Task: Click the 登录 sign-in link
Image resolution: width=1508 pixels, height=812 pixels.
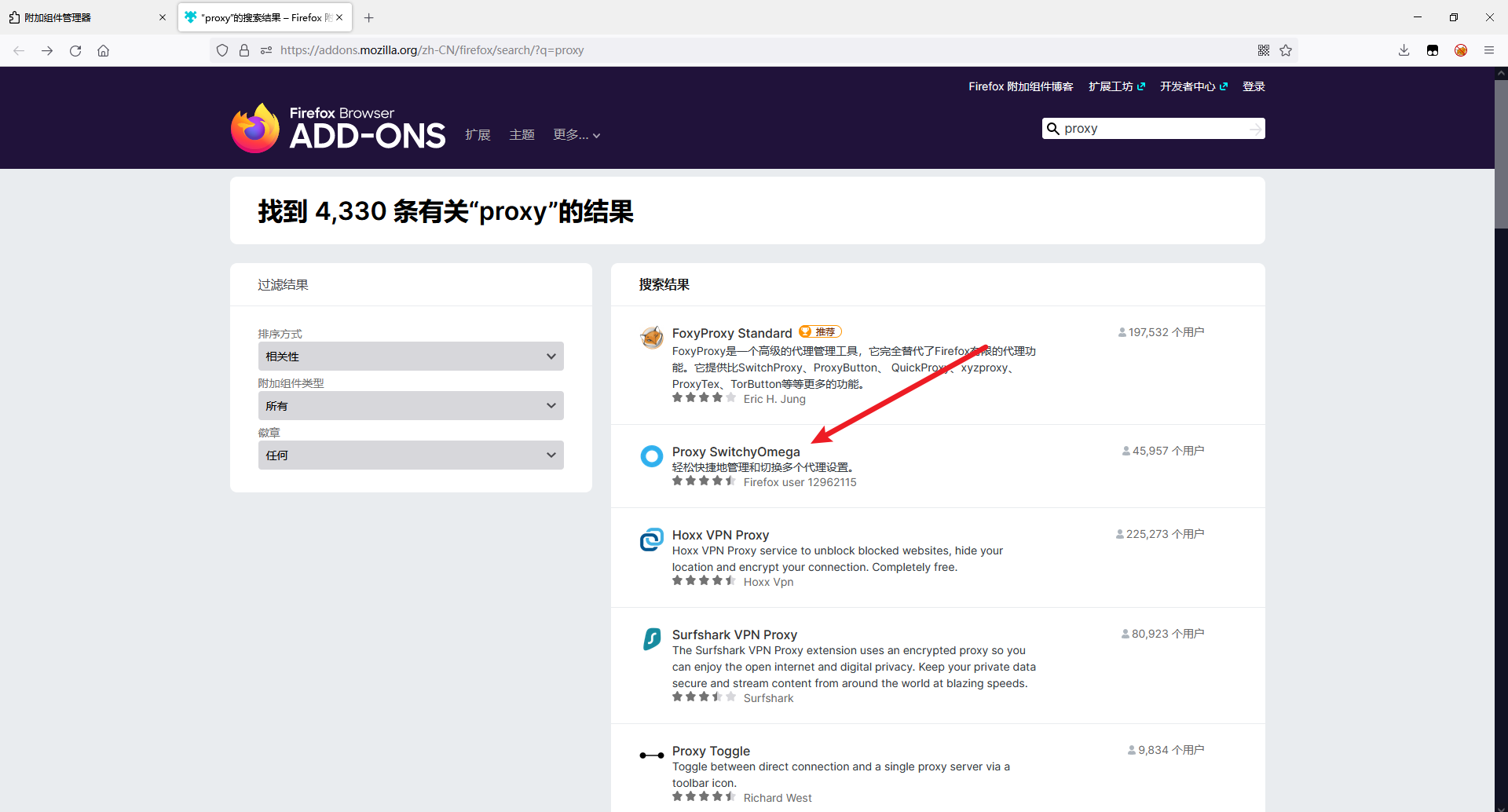Action: (1254, 86)
